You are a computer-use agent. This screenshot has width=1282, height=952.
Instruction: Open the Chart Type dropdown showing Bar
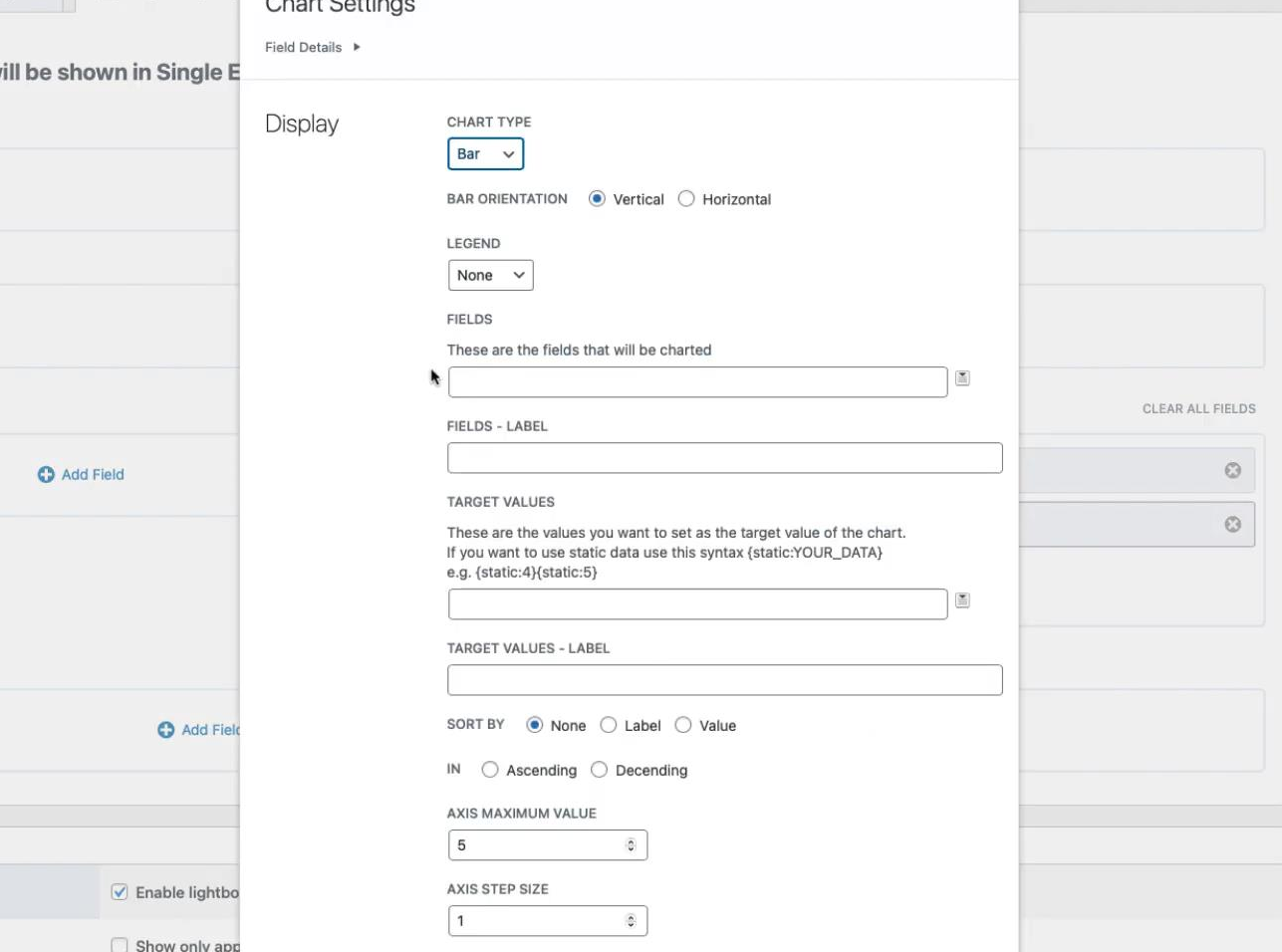point(485,154)
